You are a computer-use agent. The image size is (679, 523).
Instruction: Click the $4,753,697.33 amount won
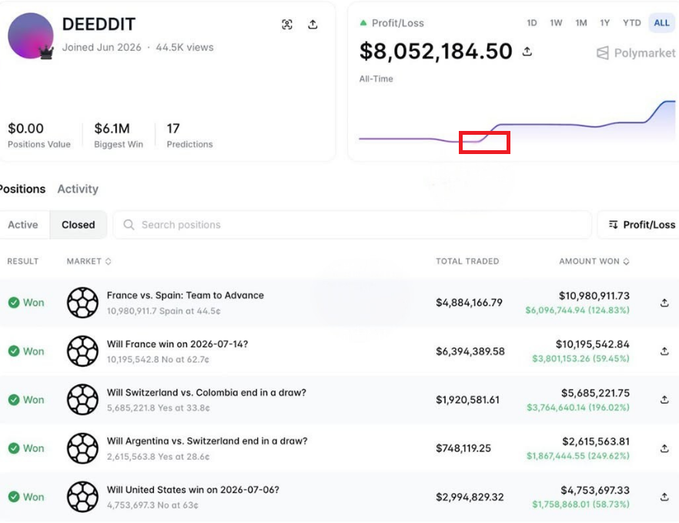[x=595, y=490]
